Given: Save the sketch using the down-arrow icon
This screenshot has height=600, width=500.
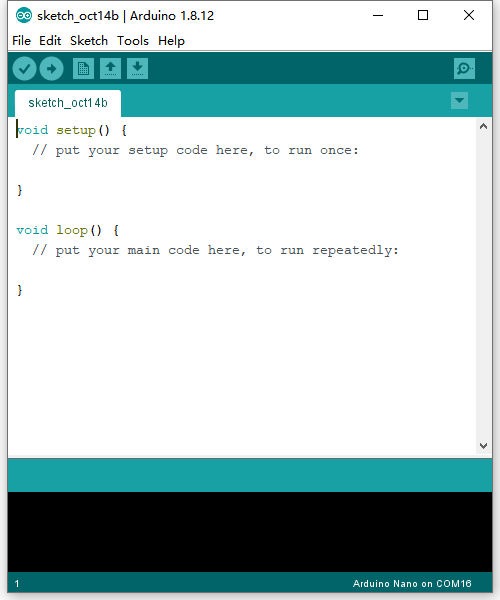Looking at the screenshot, I should [137, 69].
